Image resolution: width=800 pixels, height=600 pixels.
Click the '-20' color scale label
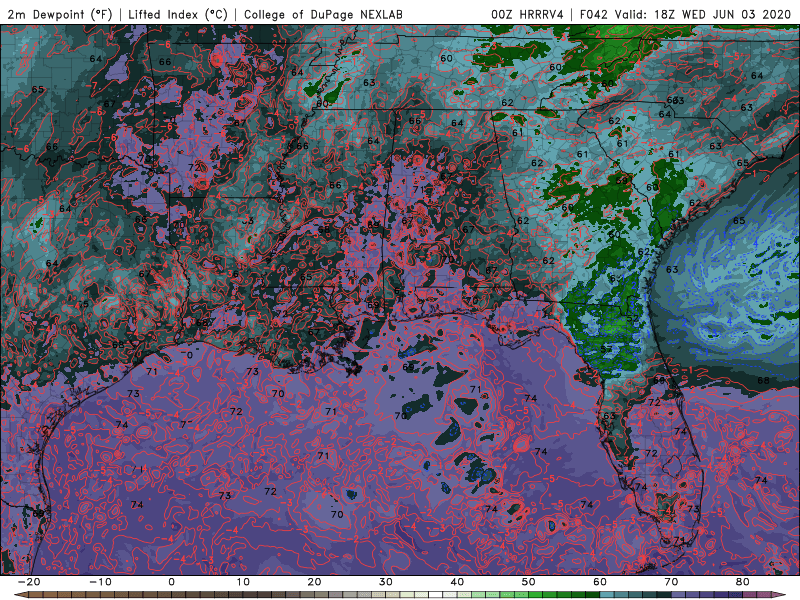[x=29, y=582]
